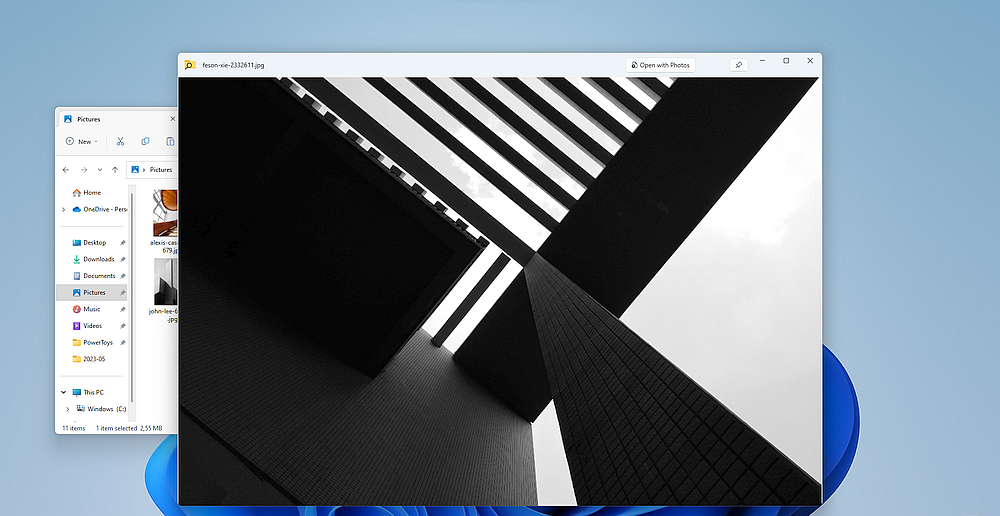
Task: Click the Copy icon in toolbar
Action: click(145, 142)
